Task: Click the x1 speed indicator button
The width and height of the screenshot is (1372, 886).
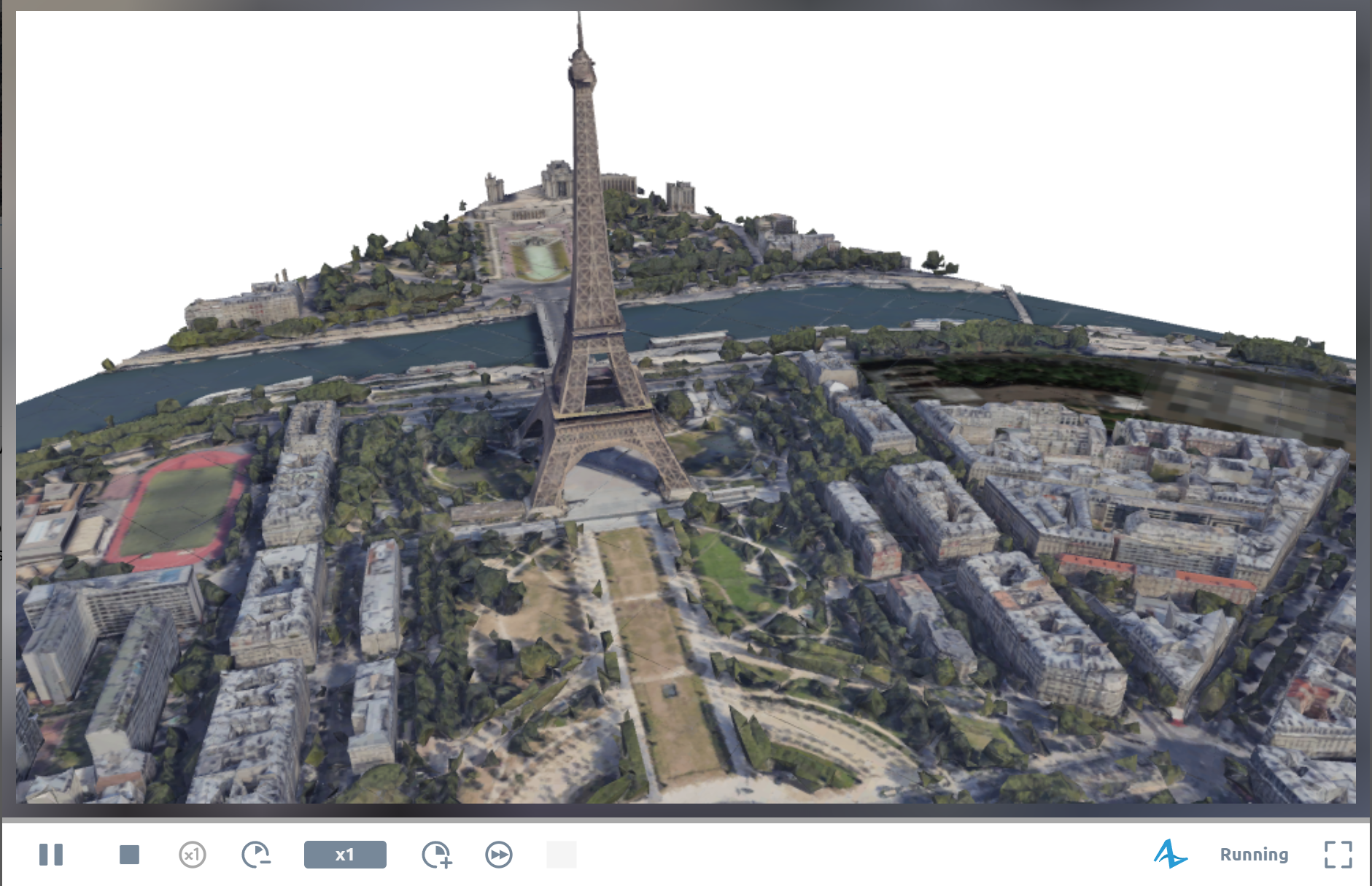Action: [344, 855]
